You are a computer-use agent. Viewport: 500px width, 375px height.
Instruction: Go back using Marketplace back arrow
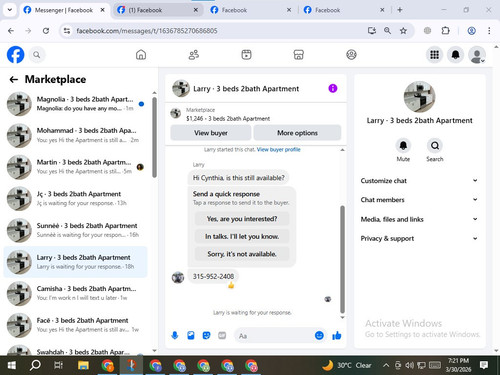point(14,79)
